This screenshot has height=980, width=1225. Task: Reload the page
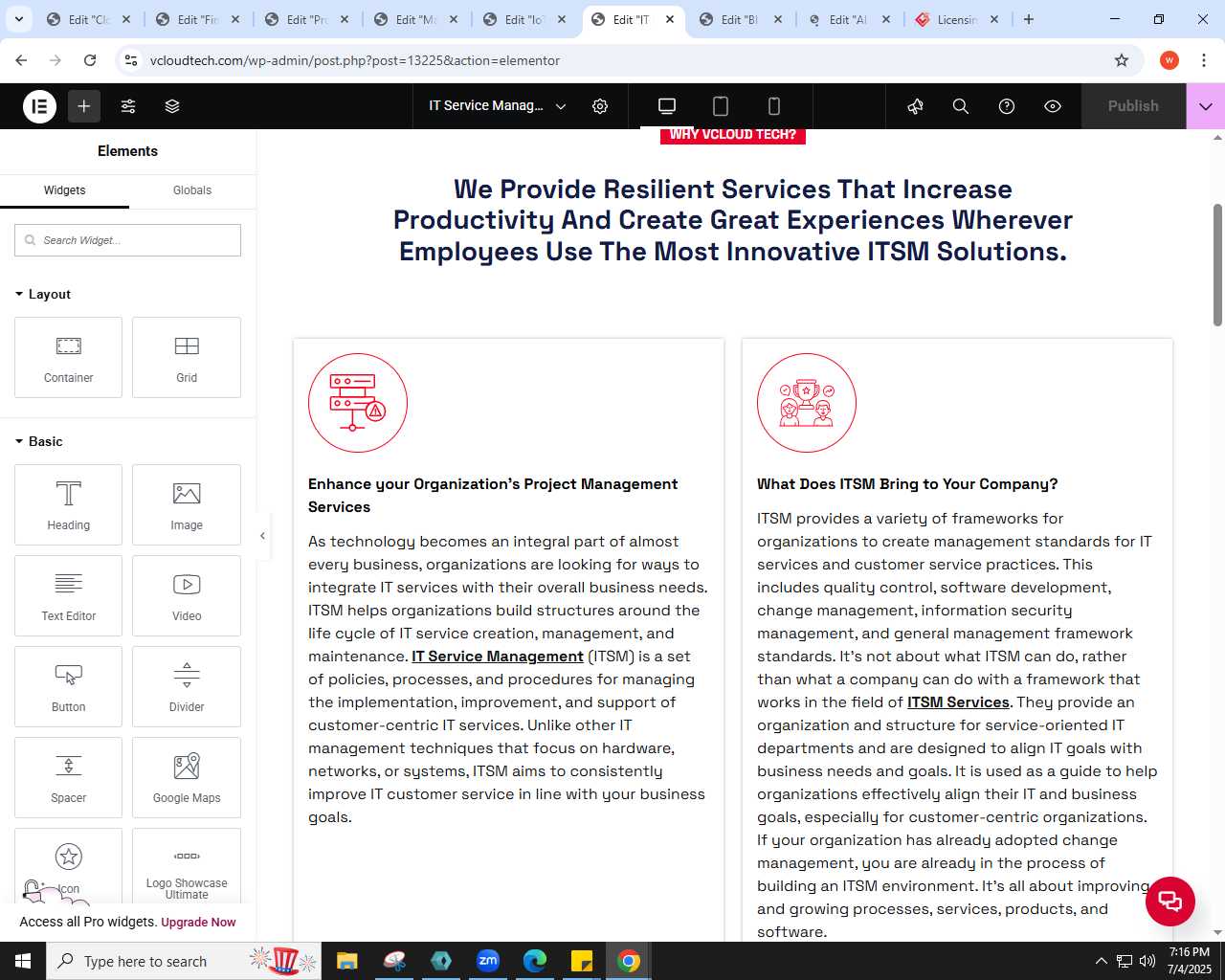(x=90, y=60)
